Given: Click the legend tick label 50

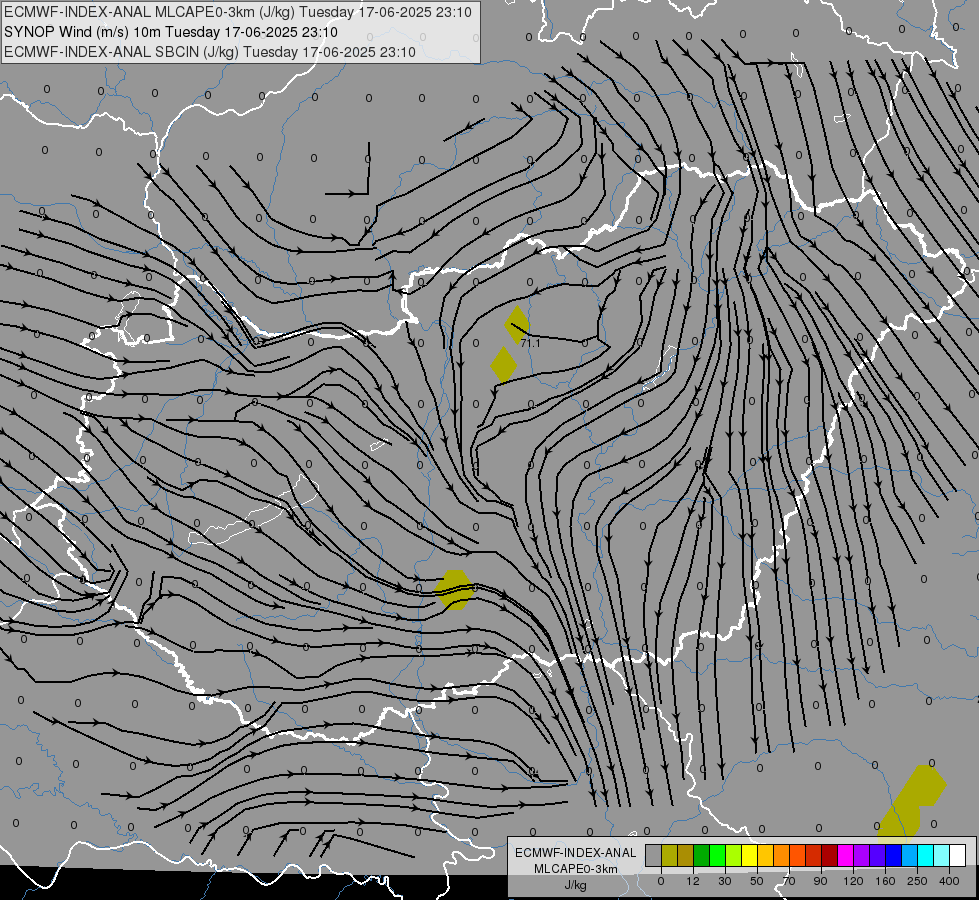Looking at the screenshot, I should (x=757, y=881).
